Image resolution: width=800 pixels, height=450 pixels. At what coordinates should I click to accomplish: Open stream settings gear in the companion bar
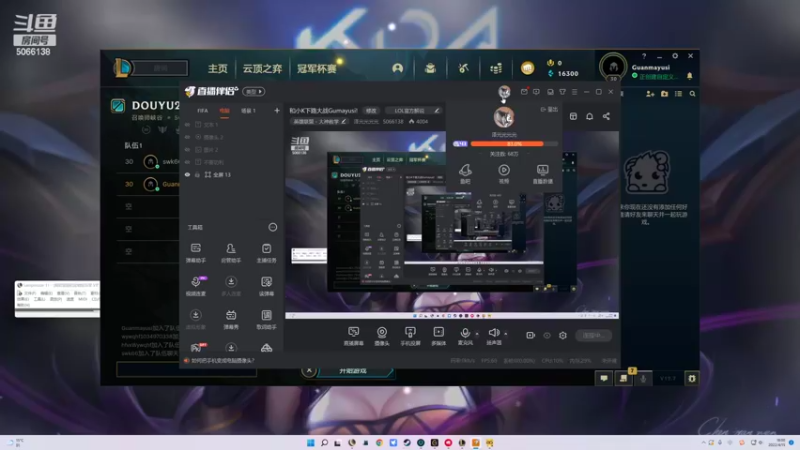click(563, 335)
